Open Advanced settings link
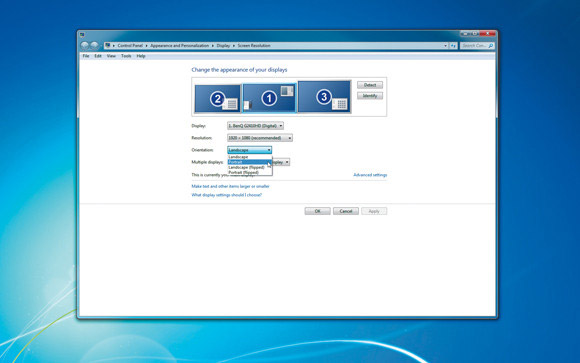The width and height of the screenshot is (580, 363). click(x=370, y=175)
